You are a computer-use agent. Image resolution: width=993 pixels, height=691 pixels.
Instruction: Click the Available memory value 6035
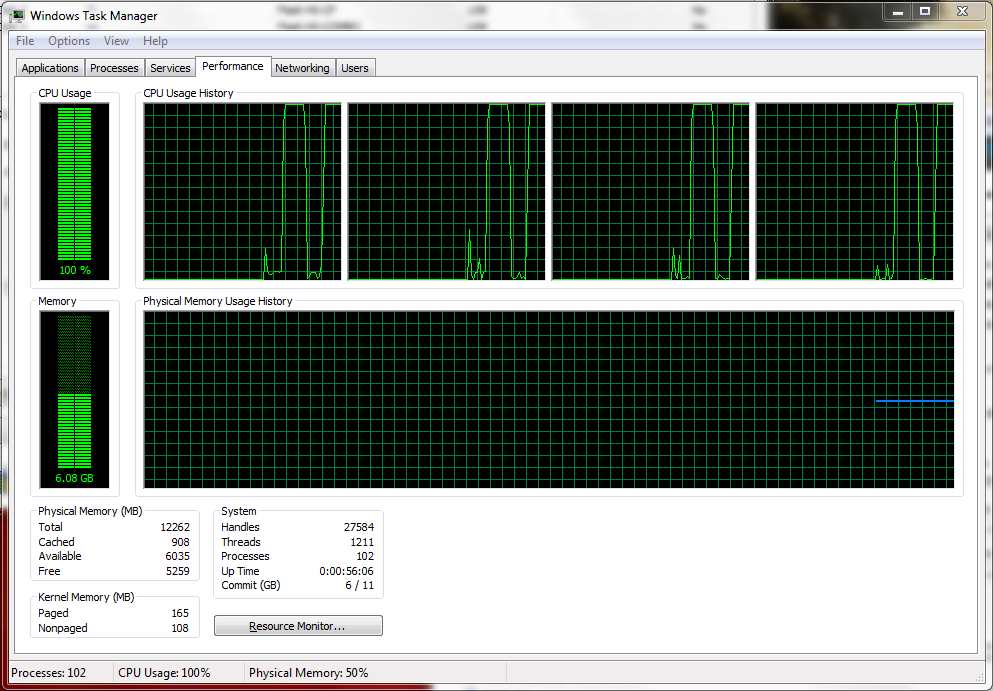point(177,556)
